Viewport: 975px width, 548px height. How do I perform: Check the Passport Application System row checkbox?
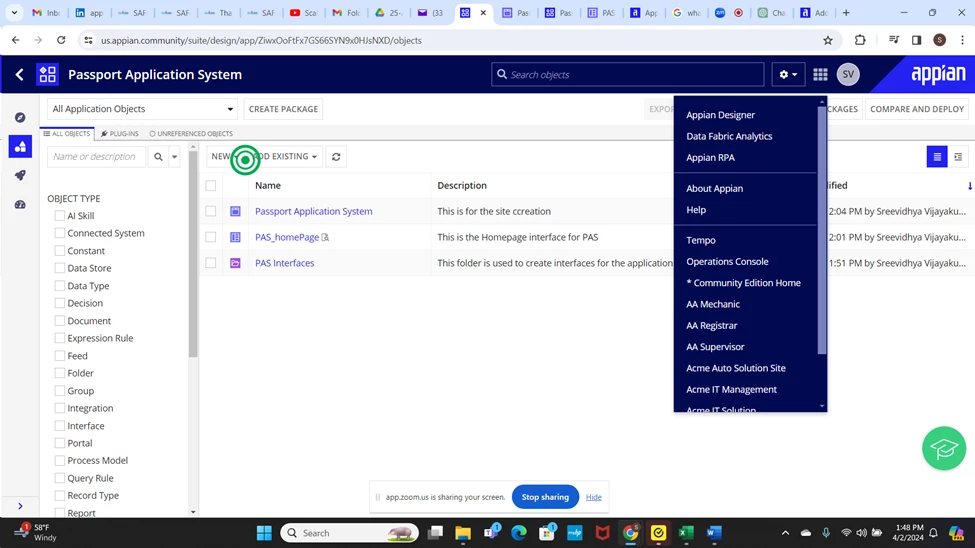[x=211, y=211]
